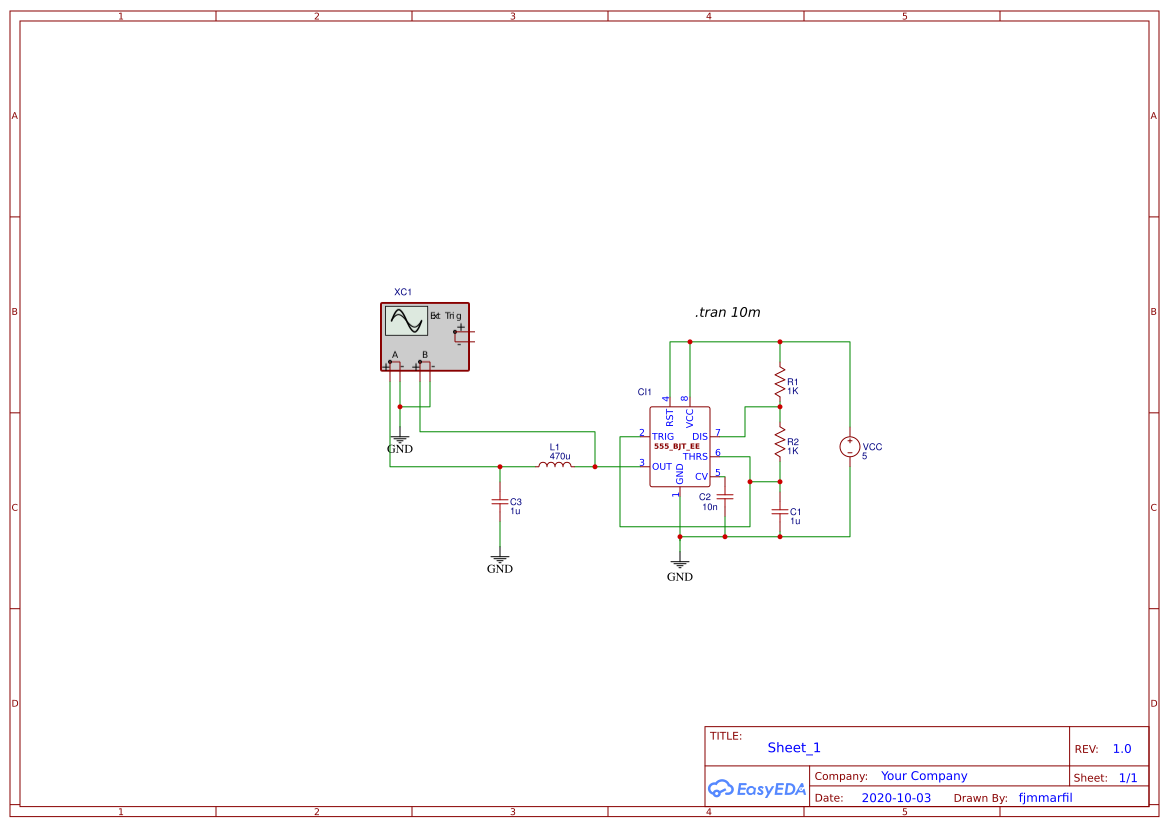Select the GND symbol under C3
Screen dimensions: 1169x827
(499, 558)
